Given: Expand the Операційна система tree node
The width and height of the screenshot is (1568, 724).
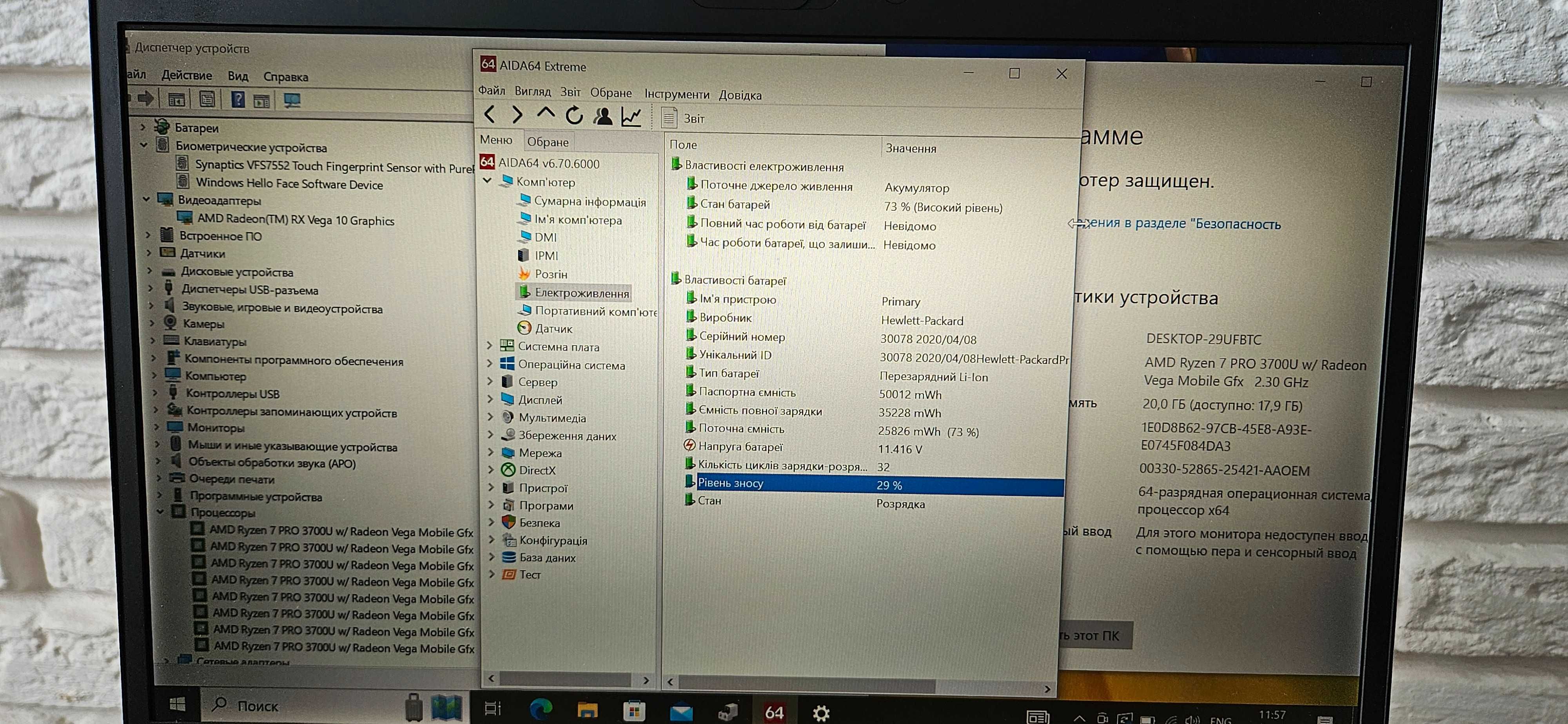Looking at the screenshot, I should 490,364.
